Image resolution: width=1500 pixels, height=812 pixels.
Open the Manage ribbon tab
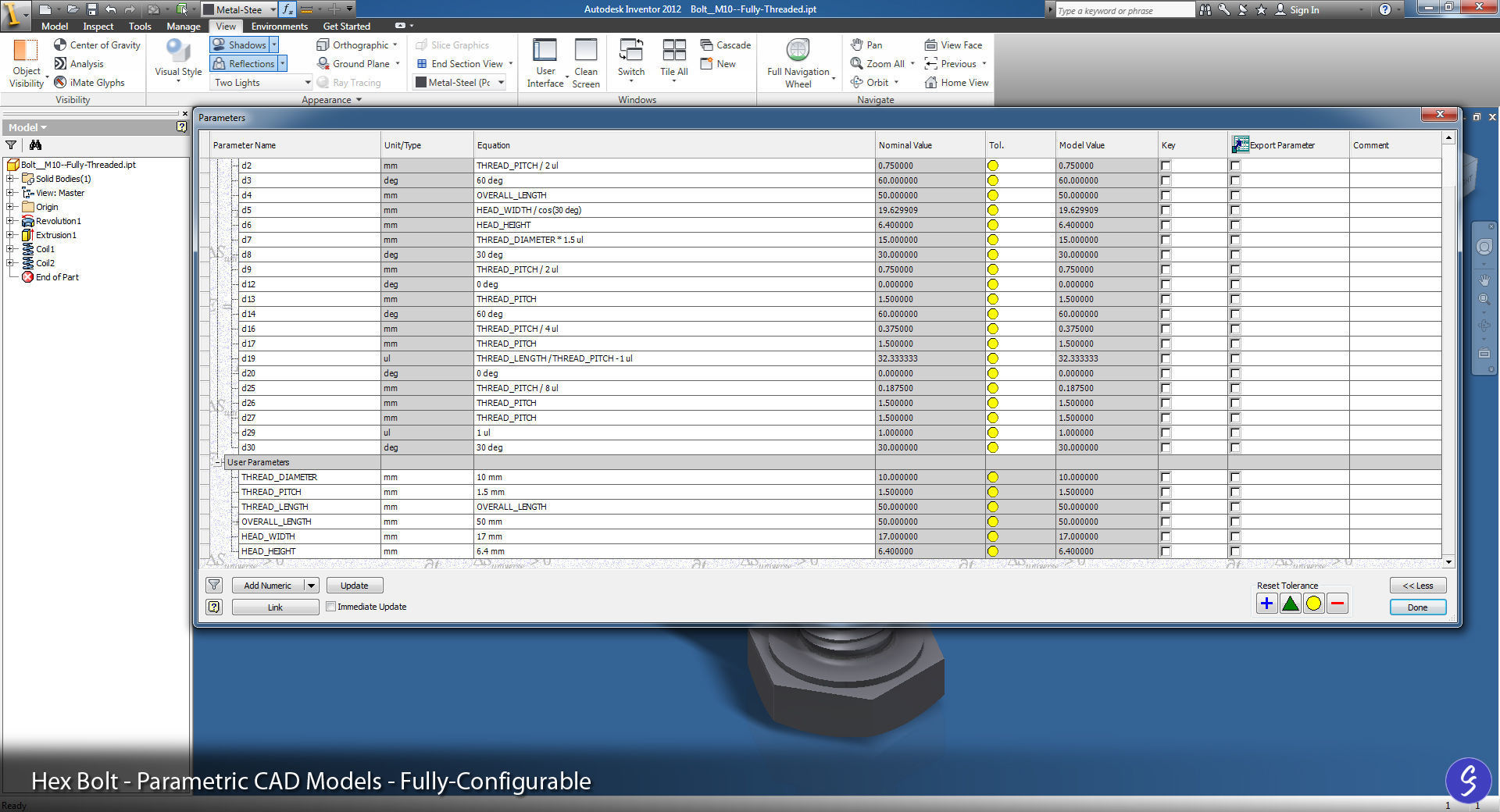point(184,26)
